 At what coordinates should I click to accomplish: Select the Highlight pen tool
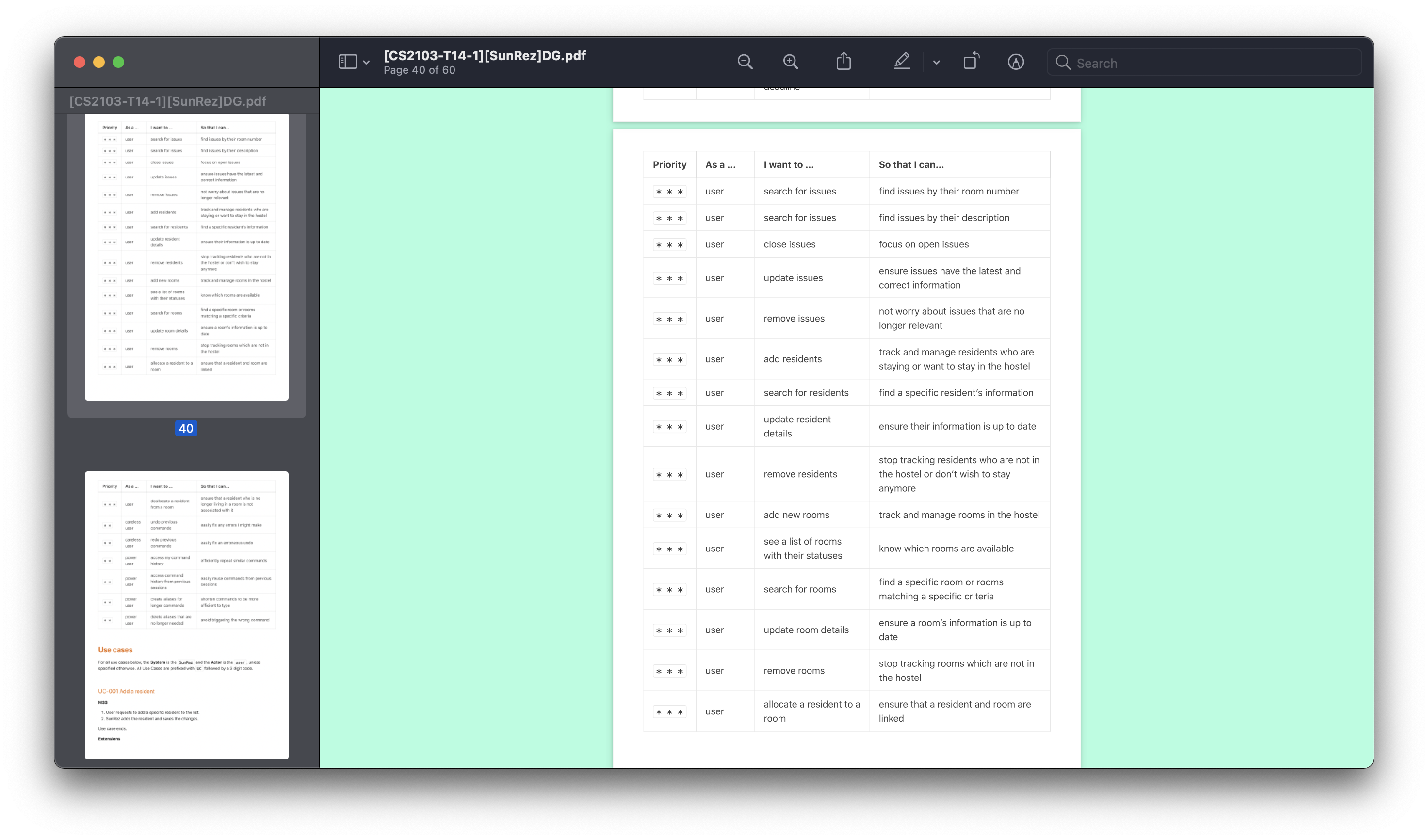pyautogui.click(x=902, y=61)
